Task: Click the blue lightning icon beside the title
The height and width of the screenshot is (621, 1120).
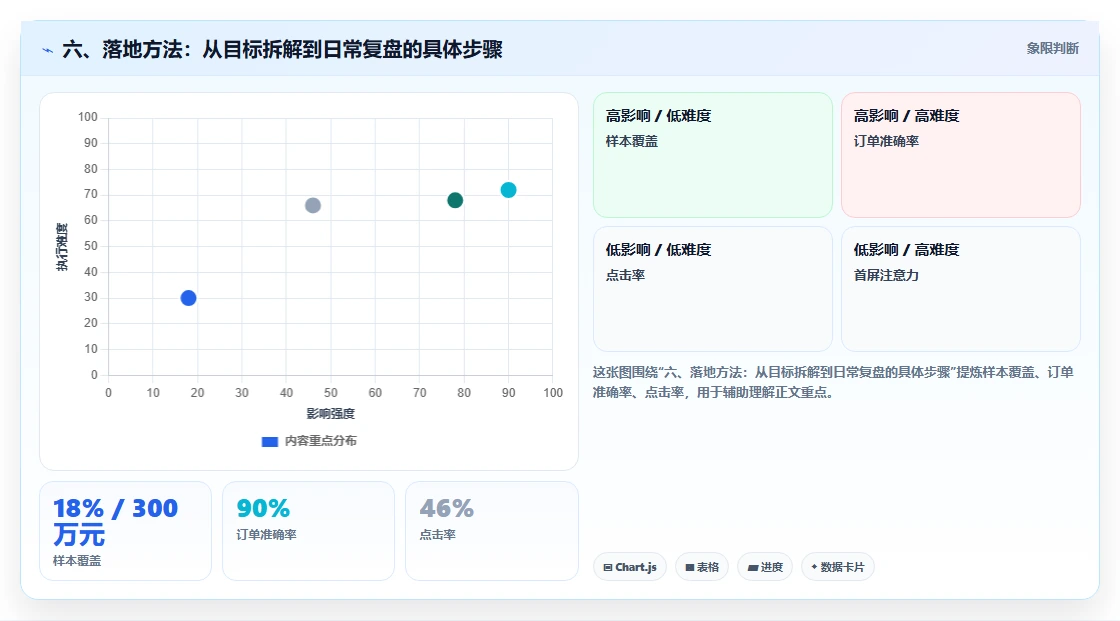Action: point(47,50)
